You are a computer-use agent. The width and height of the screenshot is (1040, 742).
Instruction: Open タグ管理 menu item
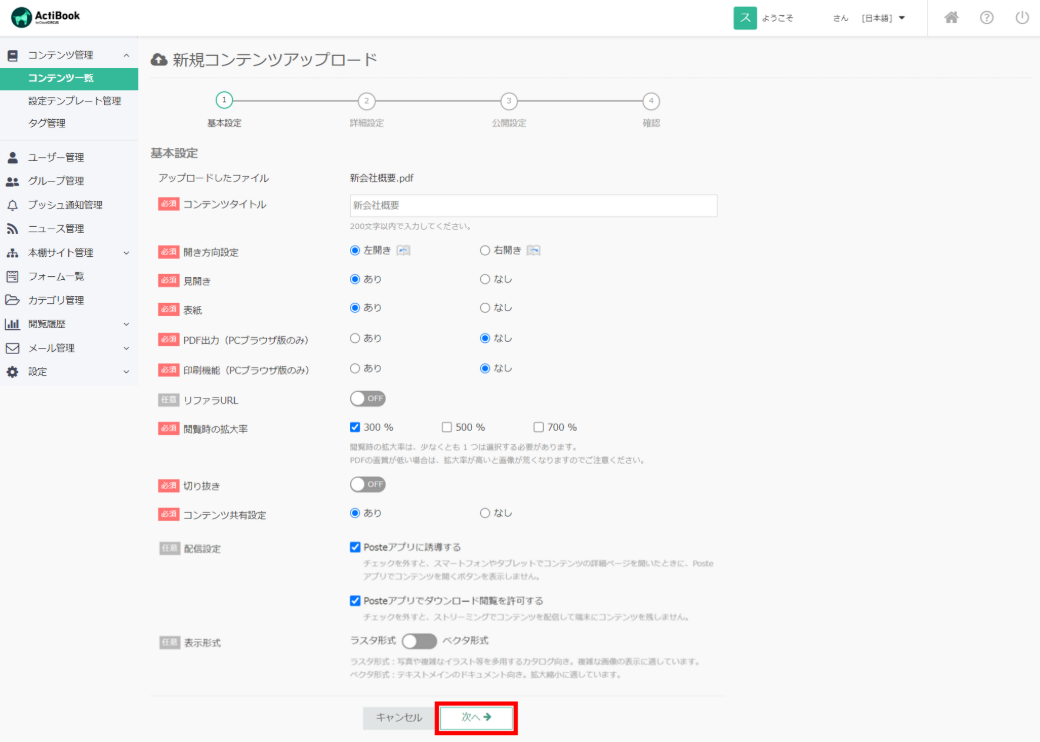[46, 123]
